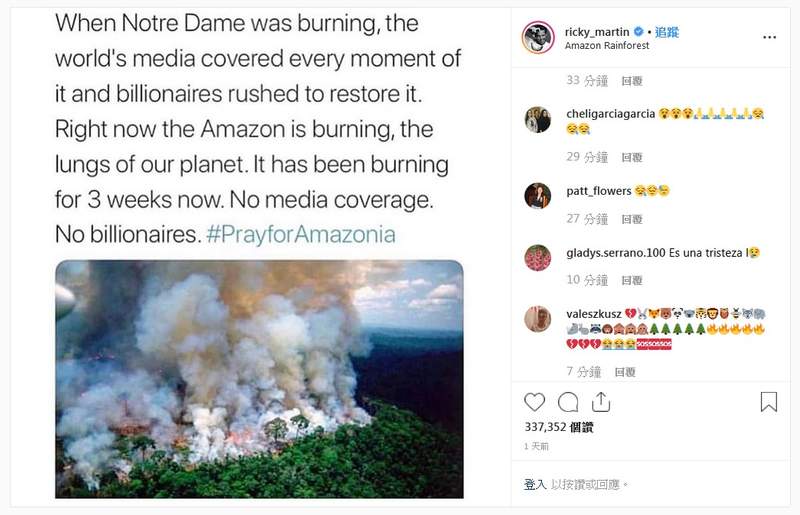
Task: Save post with bookmark icon
Action: tap(768, 402)
